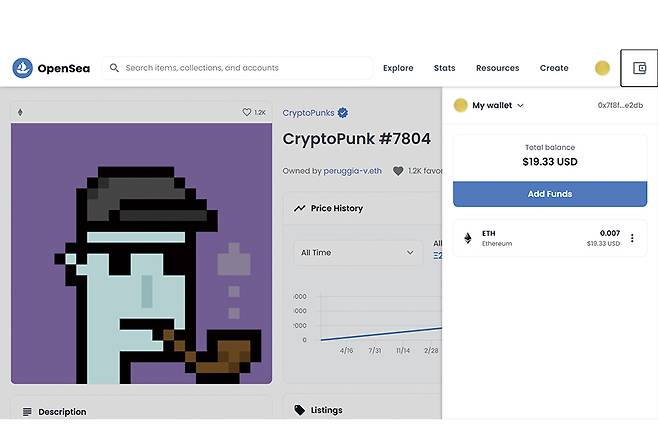The height and width of the screenshot is (438, 658).
Task: Click the $19.33 USD total balance
Action: click(550, 162)
